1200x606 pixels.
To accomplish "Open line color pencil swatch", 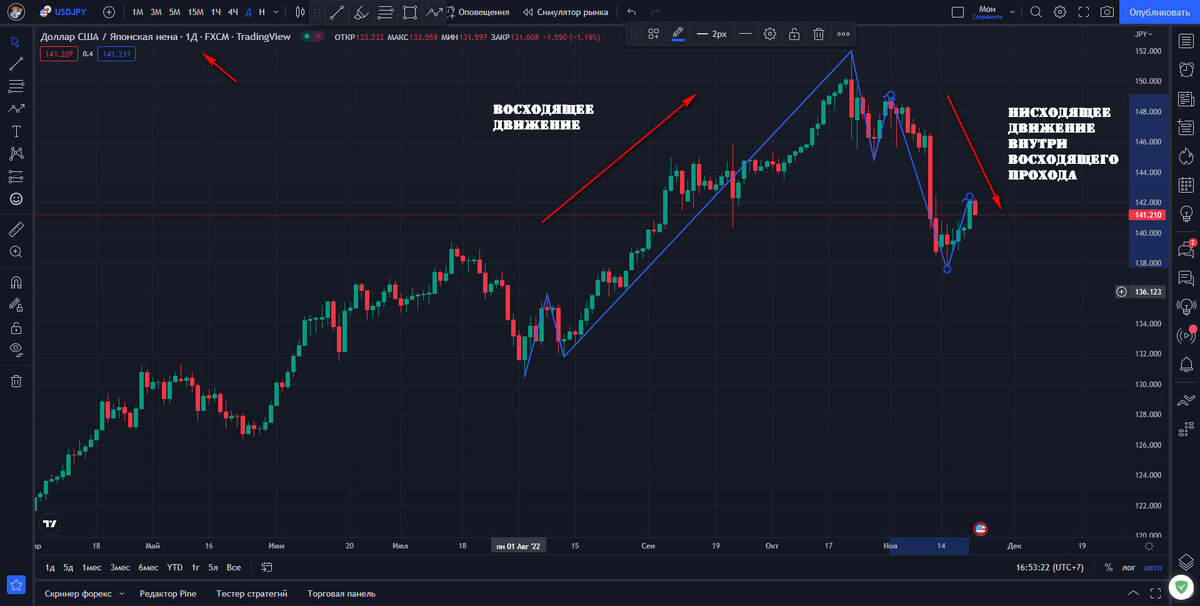I will coord(678,33).
